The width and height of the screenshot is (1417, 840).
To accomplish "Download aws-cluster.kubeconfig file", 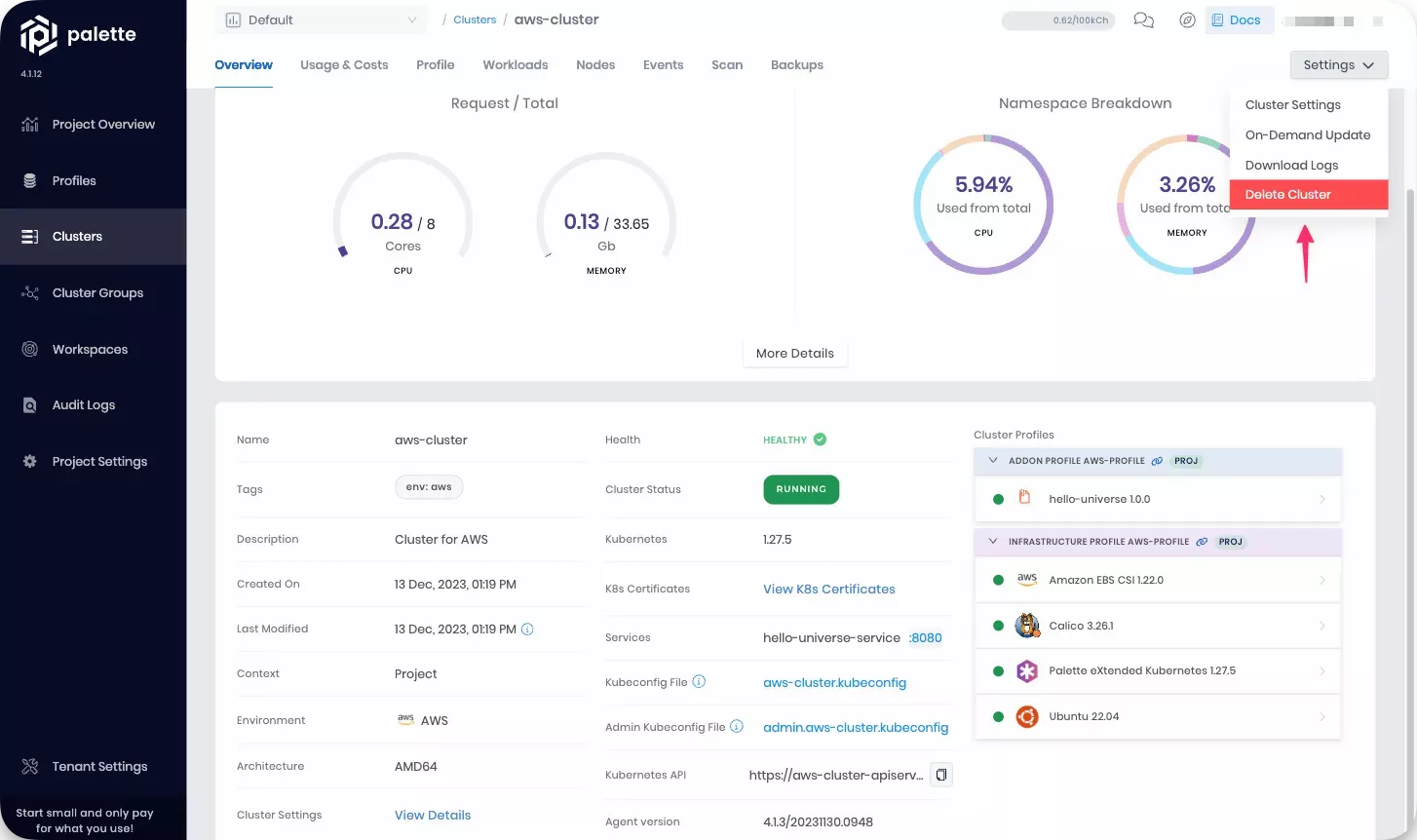I will 835,683.
